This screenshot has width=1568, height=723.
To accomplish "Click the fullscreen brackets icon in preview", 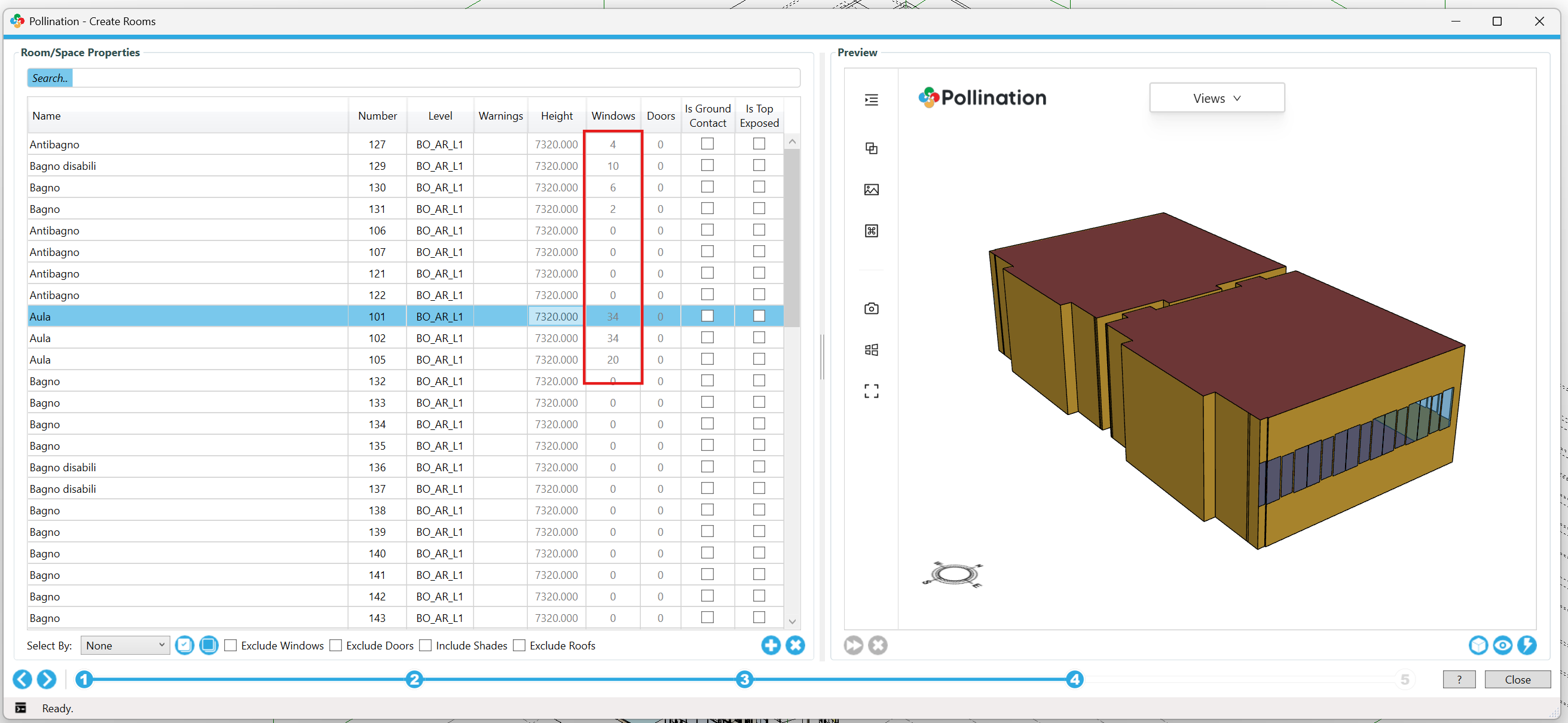I will click(871, 391).
